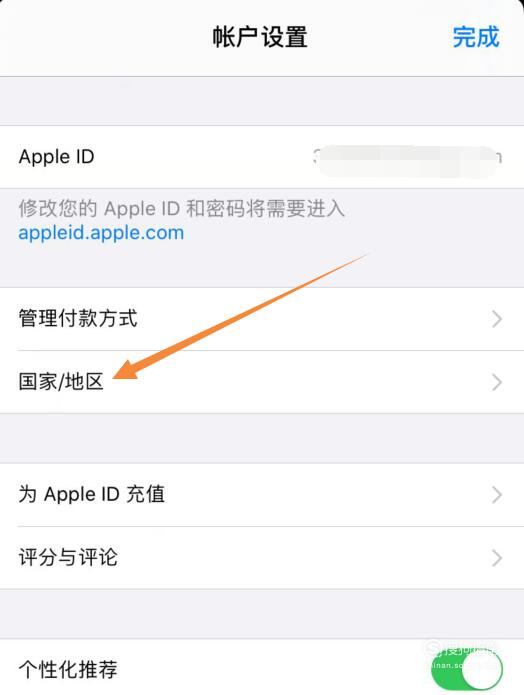Open 管理付款方式 row

[262, 319]
